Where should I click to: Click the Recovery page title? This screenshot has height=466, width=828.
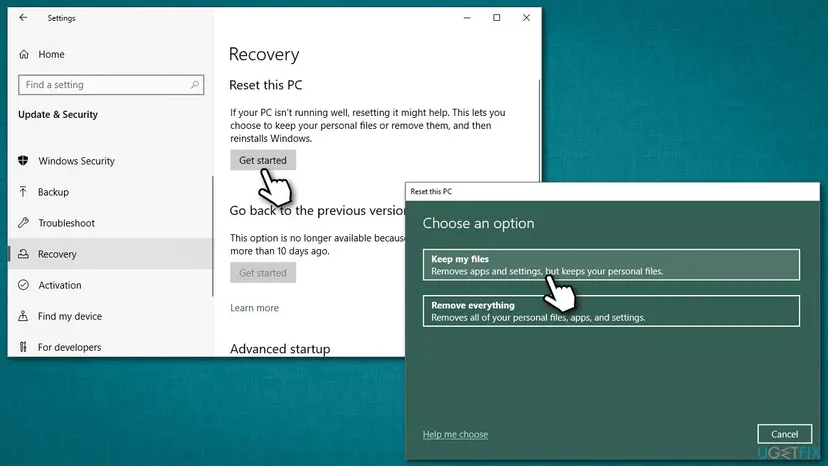(264, 54)
